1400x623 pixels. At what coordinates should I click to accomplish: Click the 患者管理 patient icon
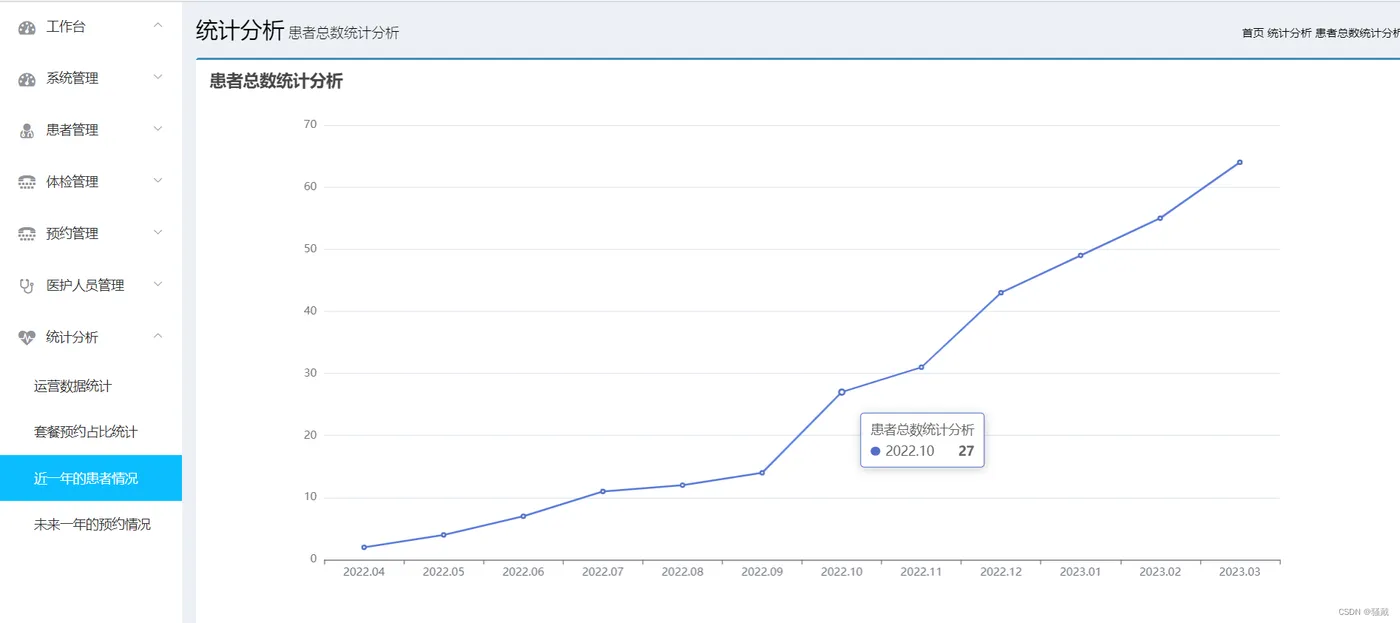[27, 131]
